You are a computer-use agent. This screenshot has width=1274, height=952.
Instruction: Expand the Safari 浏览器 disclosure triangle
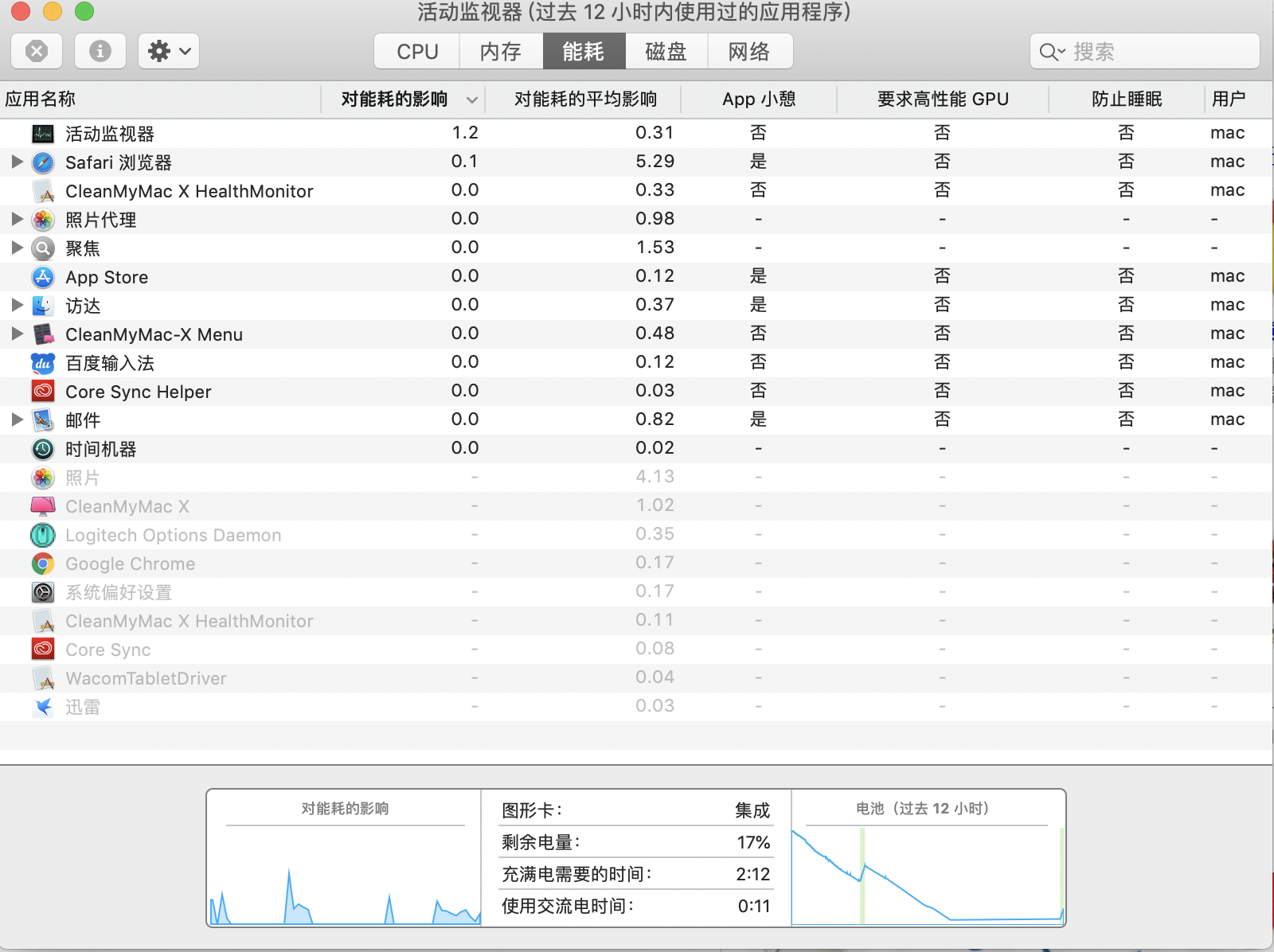(17, 162)
